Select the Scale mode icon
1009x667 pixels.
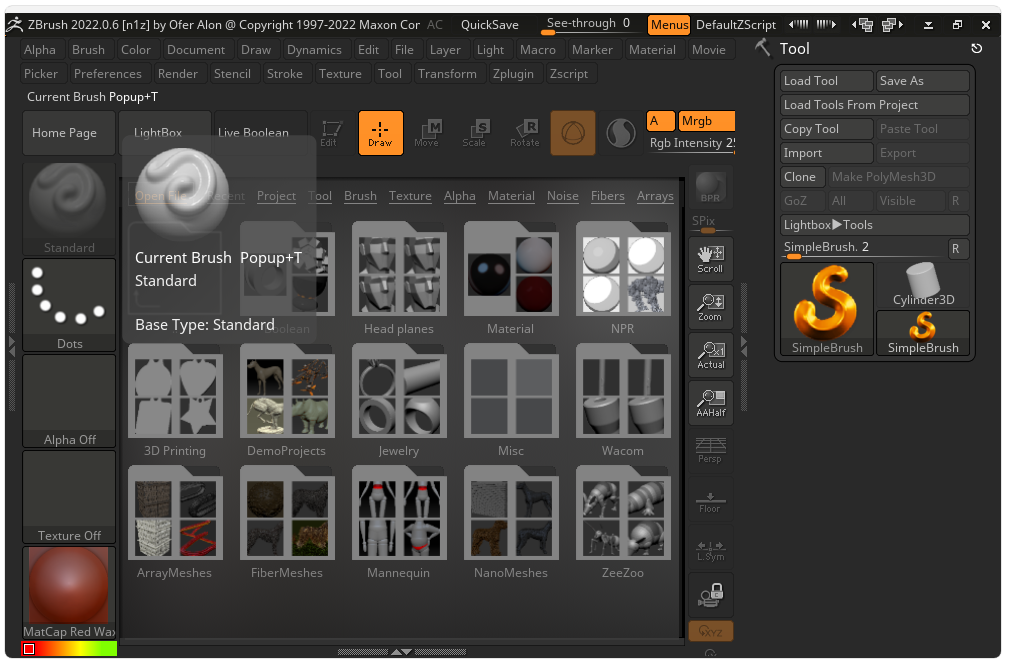(475, 133)
